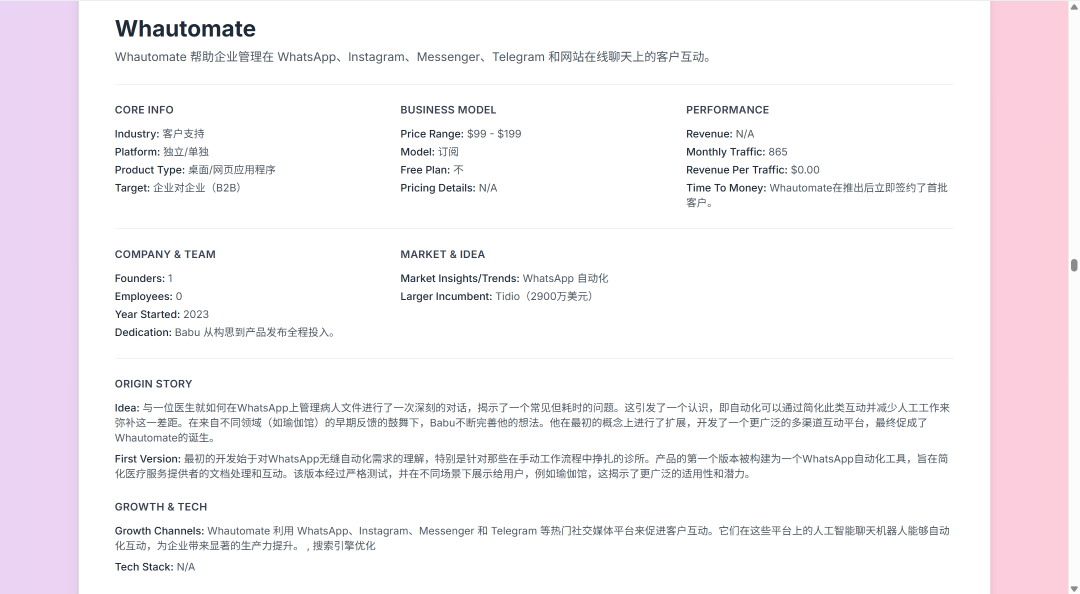Click the Time To Money text
Image resolution: width=1080 pixels, height=594 pixels.
point(817,195)
